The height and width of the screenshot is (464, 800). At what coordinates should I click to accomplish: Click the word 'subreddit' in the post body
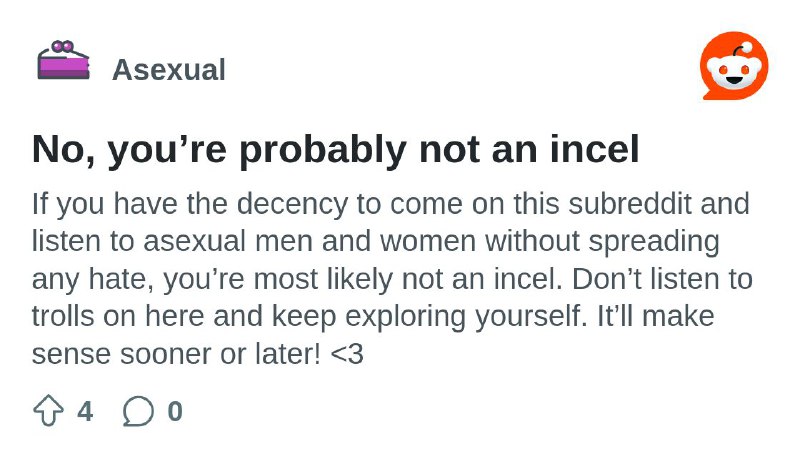click(x=630, y=203)
